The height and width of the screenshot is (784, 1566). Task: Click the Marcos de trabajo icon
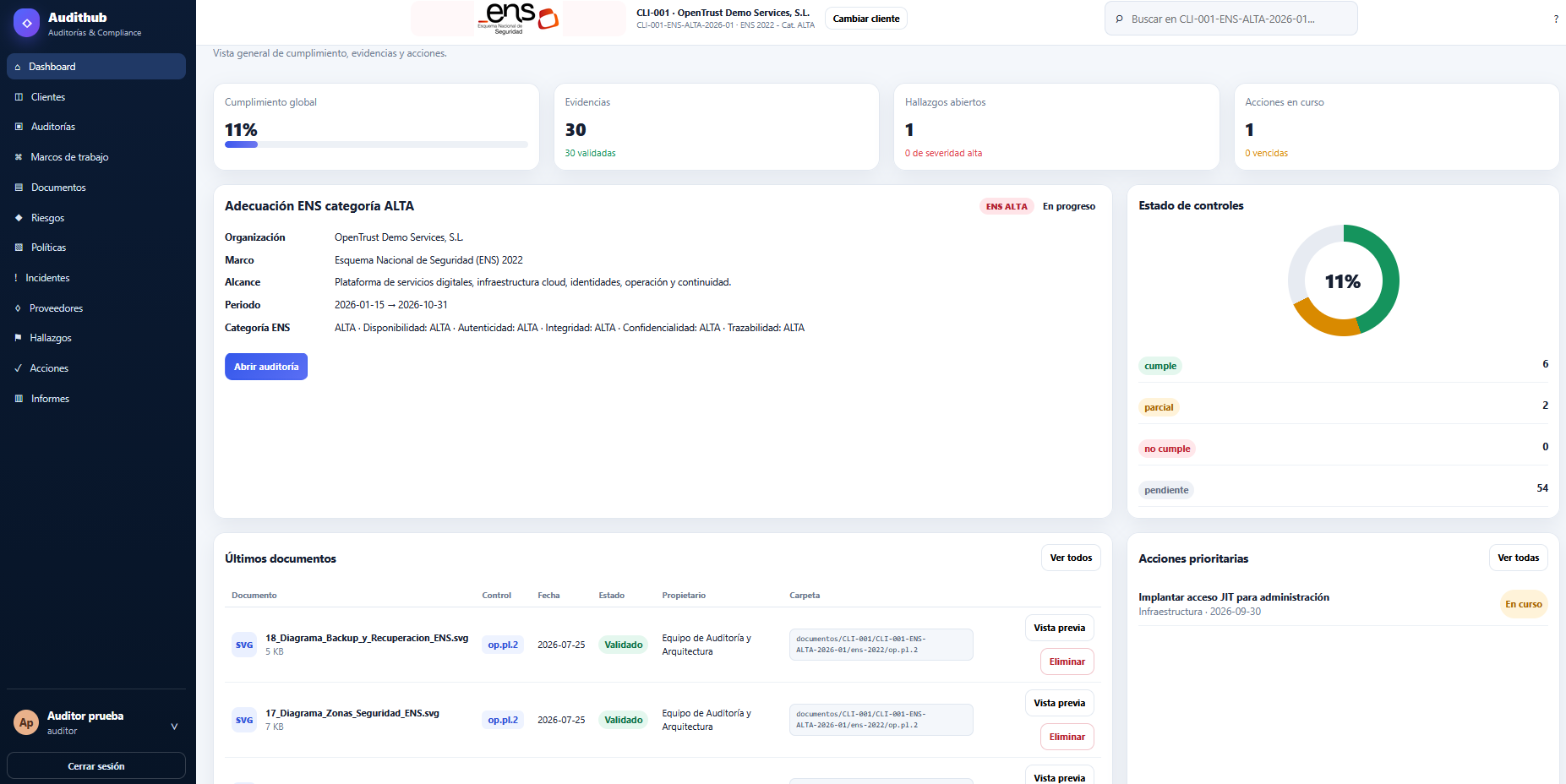click(19, 157)
